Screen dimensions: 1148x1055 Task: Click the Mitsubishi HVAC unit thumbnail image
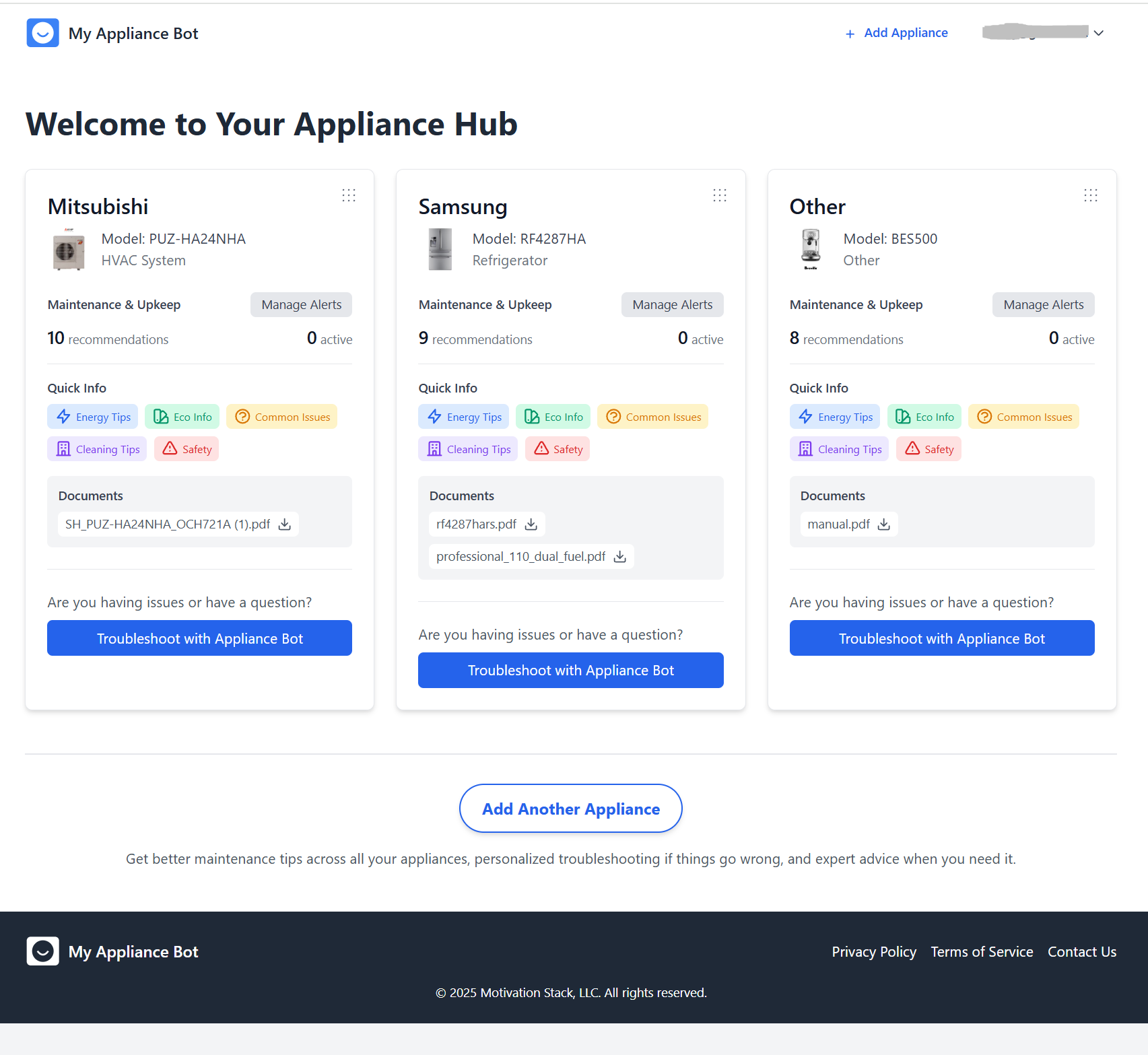coord(68,249)
